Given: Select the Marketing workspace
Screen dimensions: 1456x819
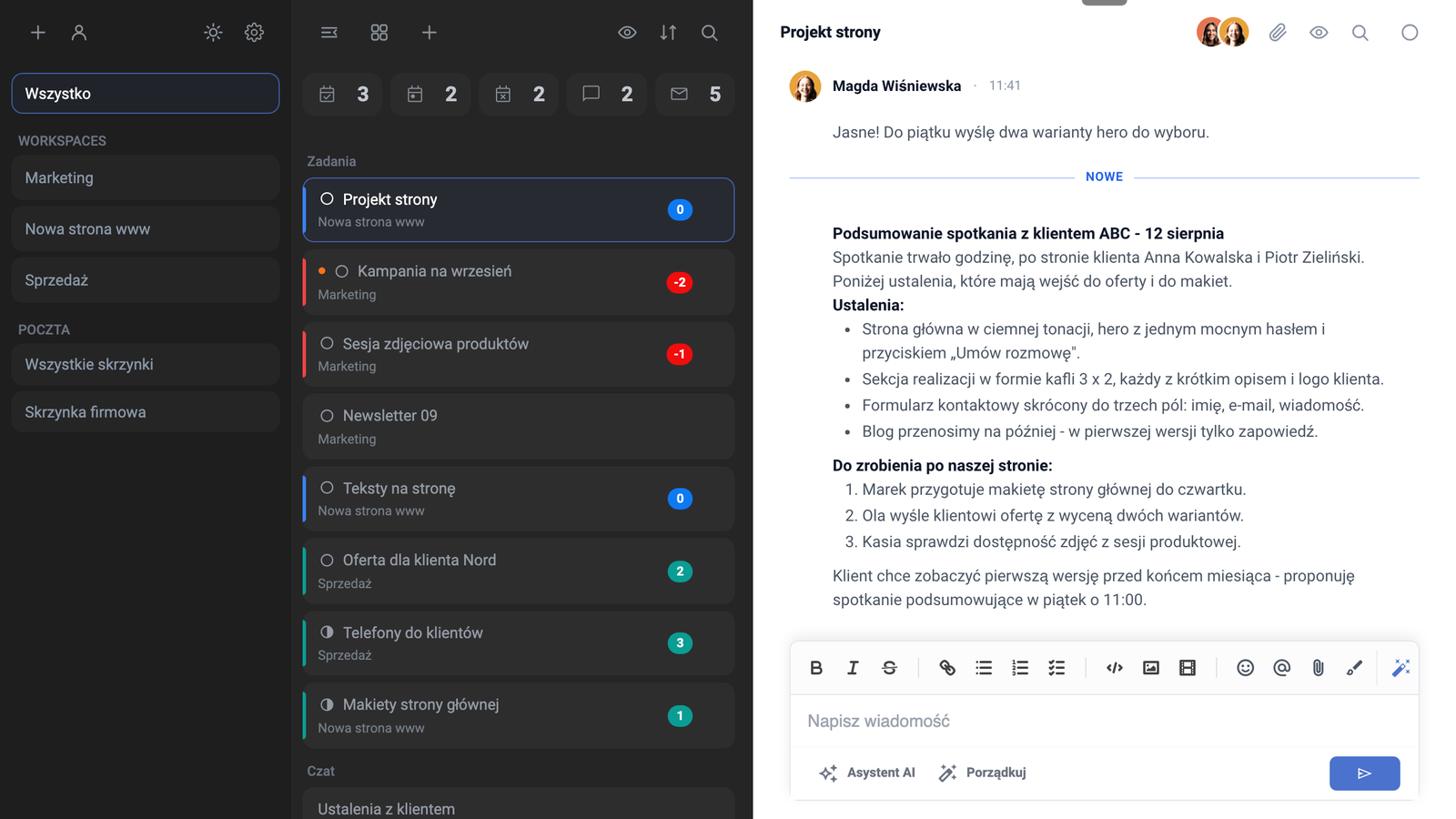Looking at the screenshot, I should pos(146,177).
